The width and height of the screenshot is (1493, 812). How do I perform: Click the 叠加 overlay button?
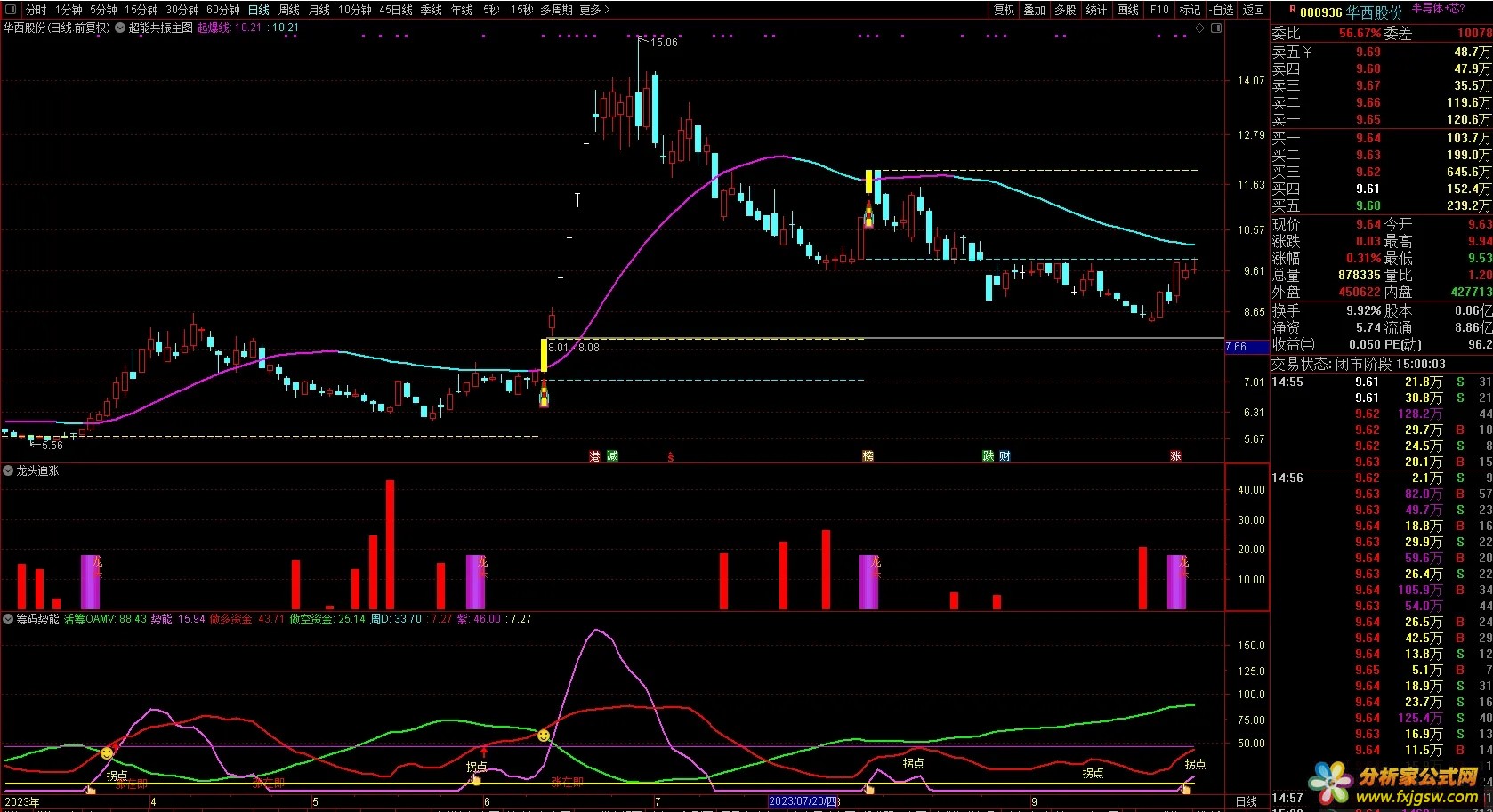tap(1034, 10)
